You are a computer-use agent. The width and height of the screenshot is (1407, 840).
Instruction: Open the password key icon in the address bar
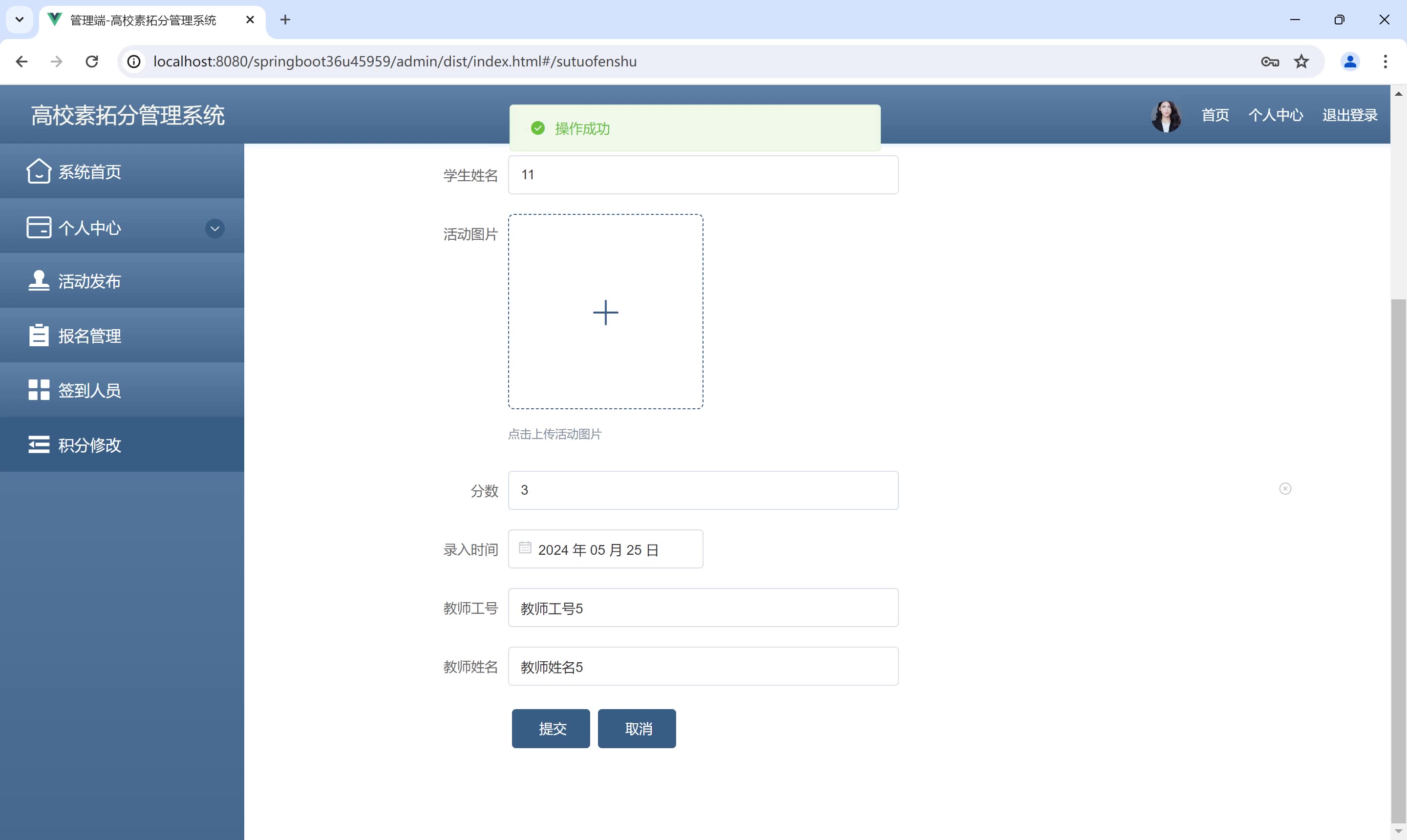(x=1269, y=61)
